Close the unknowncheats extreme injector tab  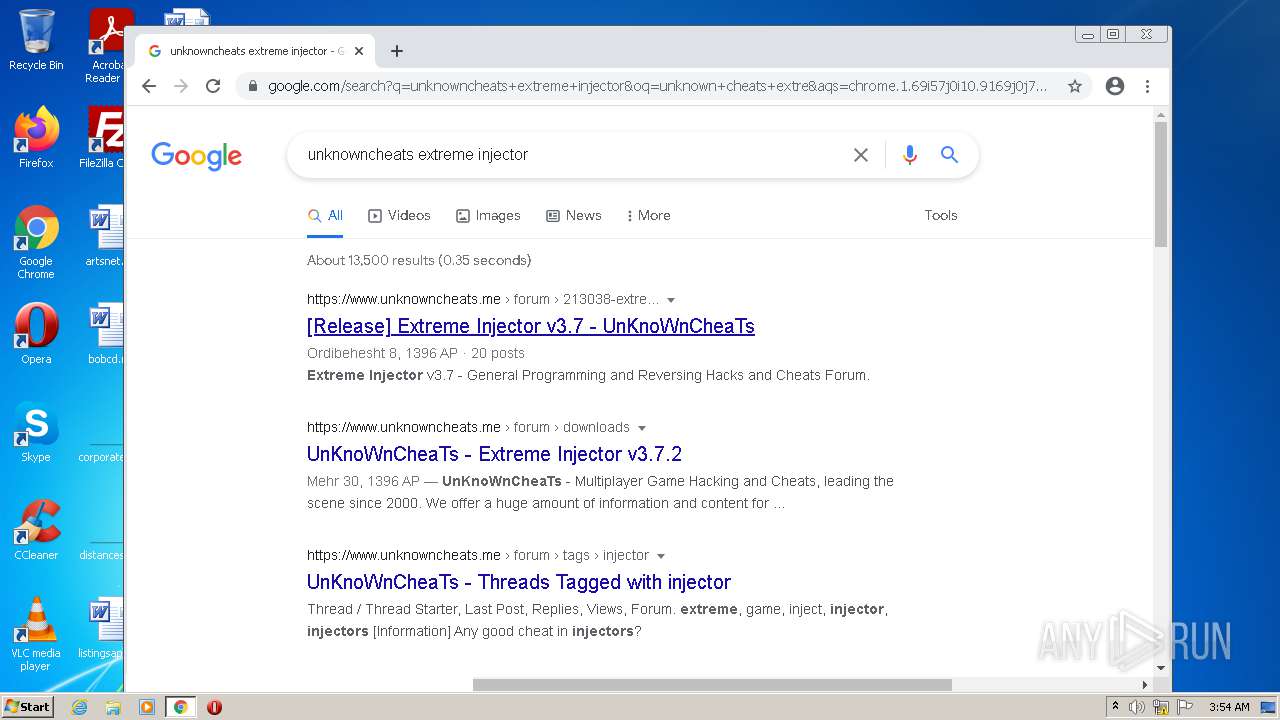(x=359, y=51)
